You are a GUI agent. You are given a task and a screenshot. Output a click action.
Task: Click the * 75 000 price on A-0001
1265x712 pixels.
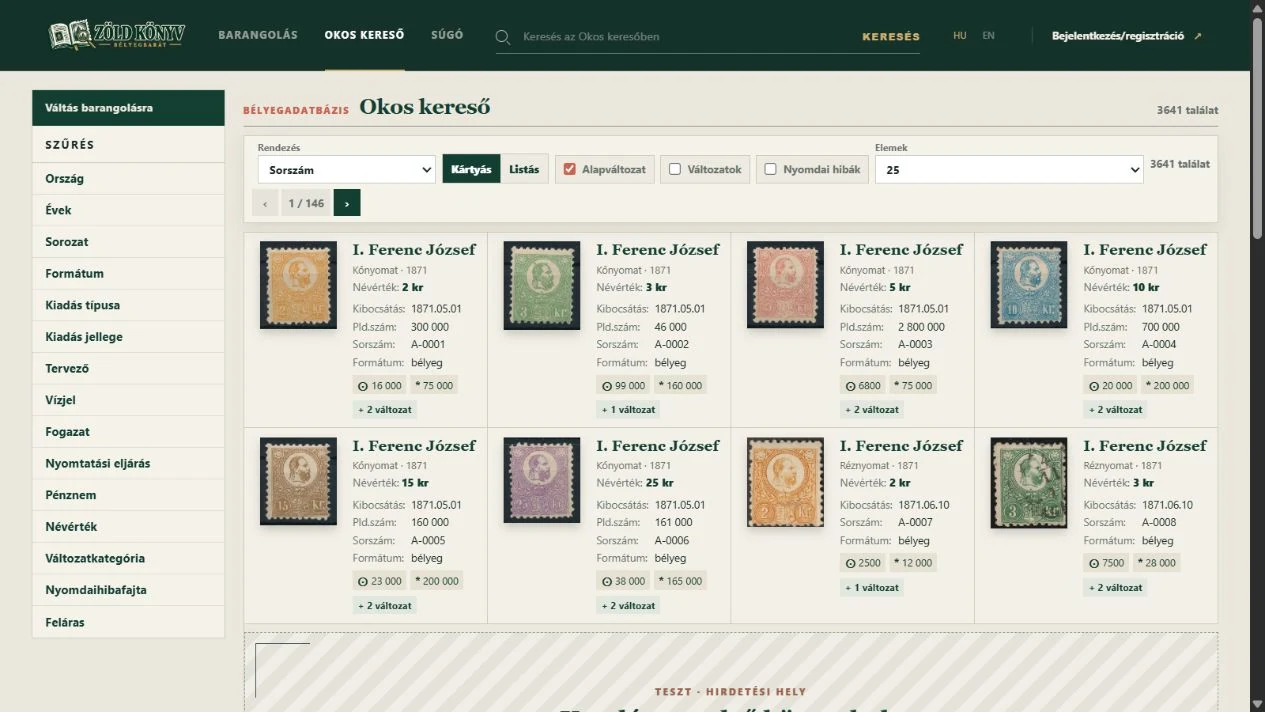(435, 385)
